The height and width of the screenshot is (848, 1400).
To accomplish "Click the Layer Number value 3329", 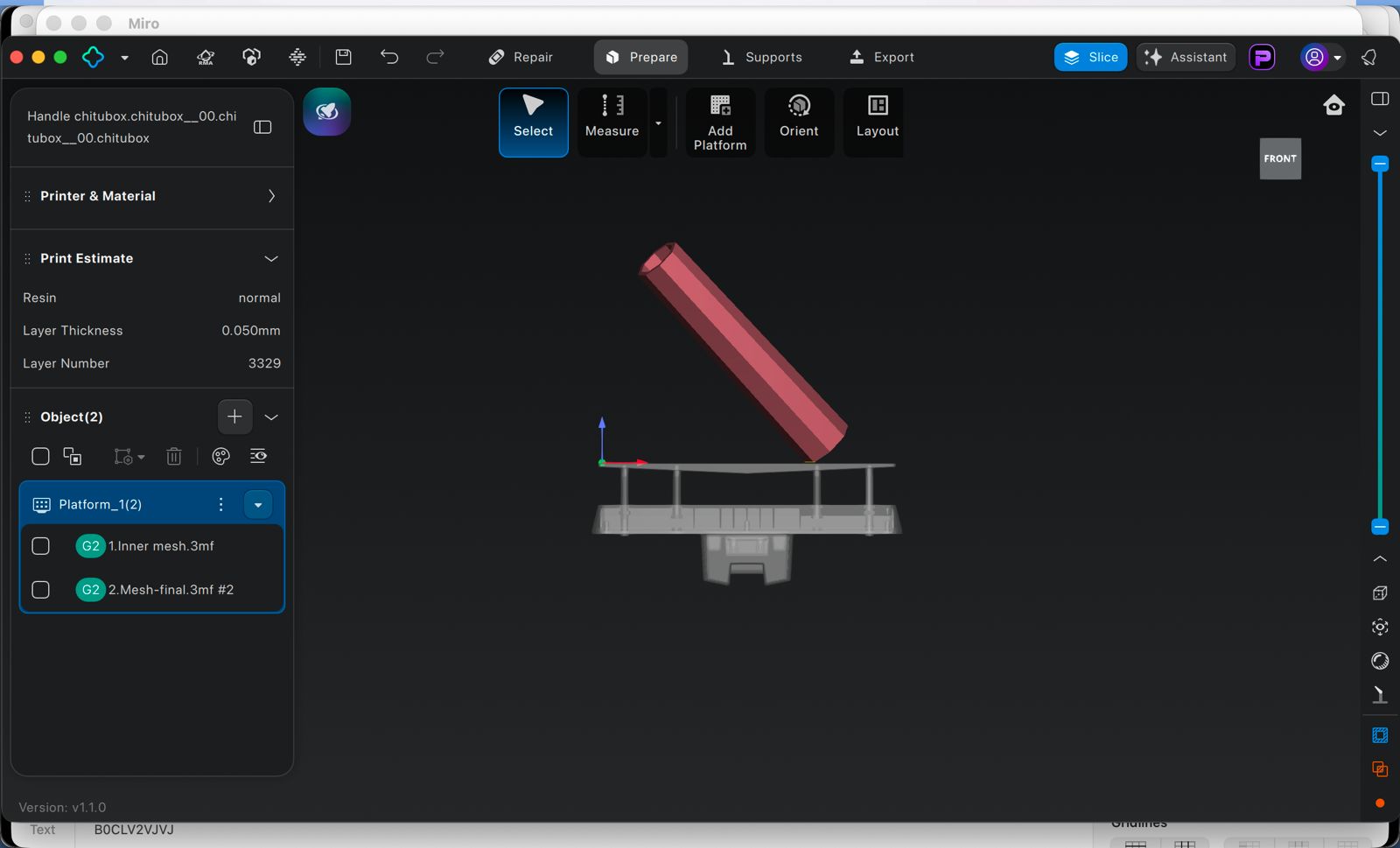I will (264, 363).
